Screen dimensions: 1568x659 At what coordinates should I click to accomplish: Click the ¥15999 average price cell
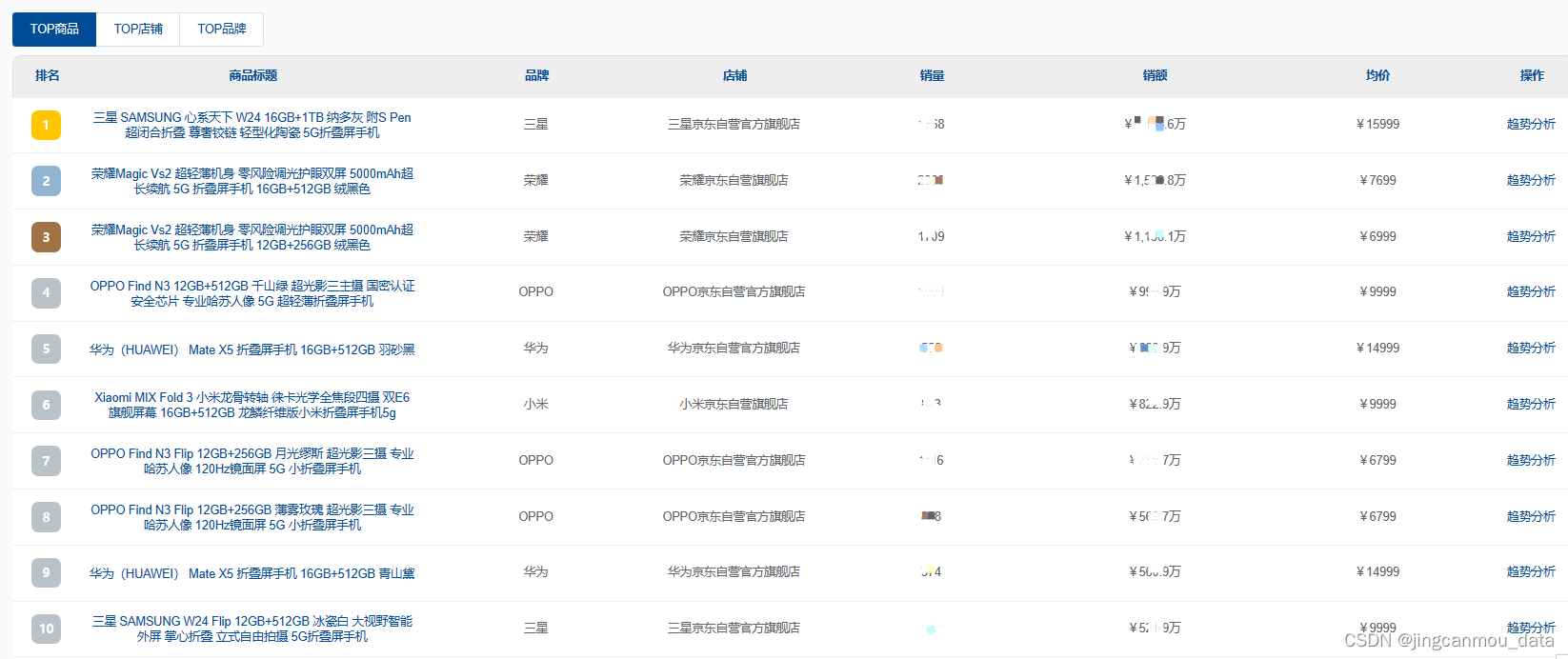click(1377, 124)
